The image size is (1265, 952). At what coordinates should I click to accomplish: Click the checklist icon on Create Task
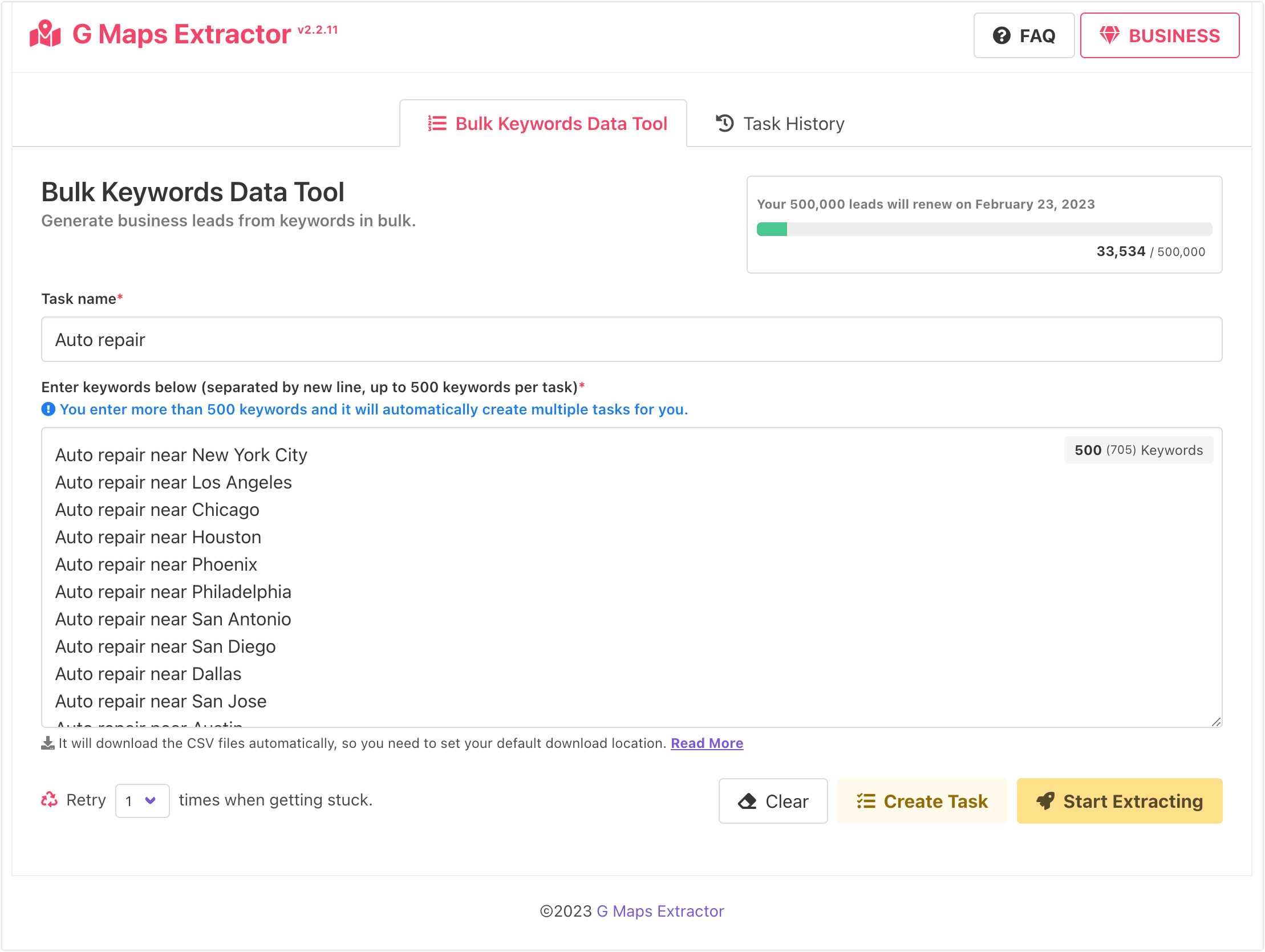(x=866, y=801)
